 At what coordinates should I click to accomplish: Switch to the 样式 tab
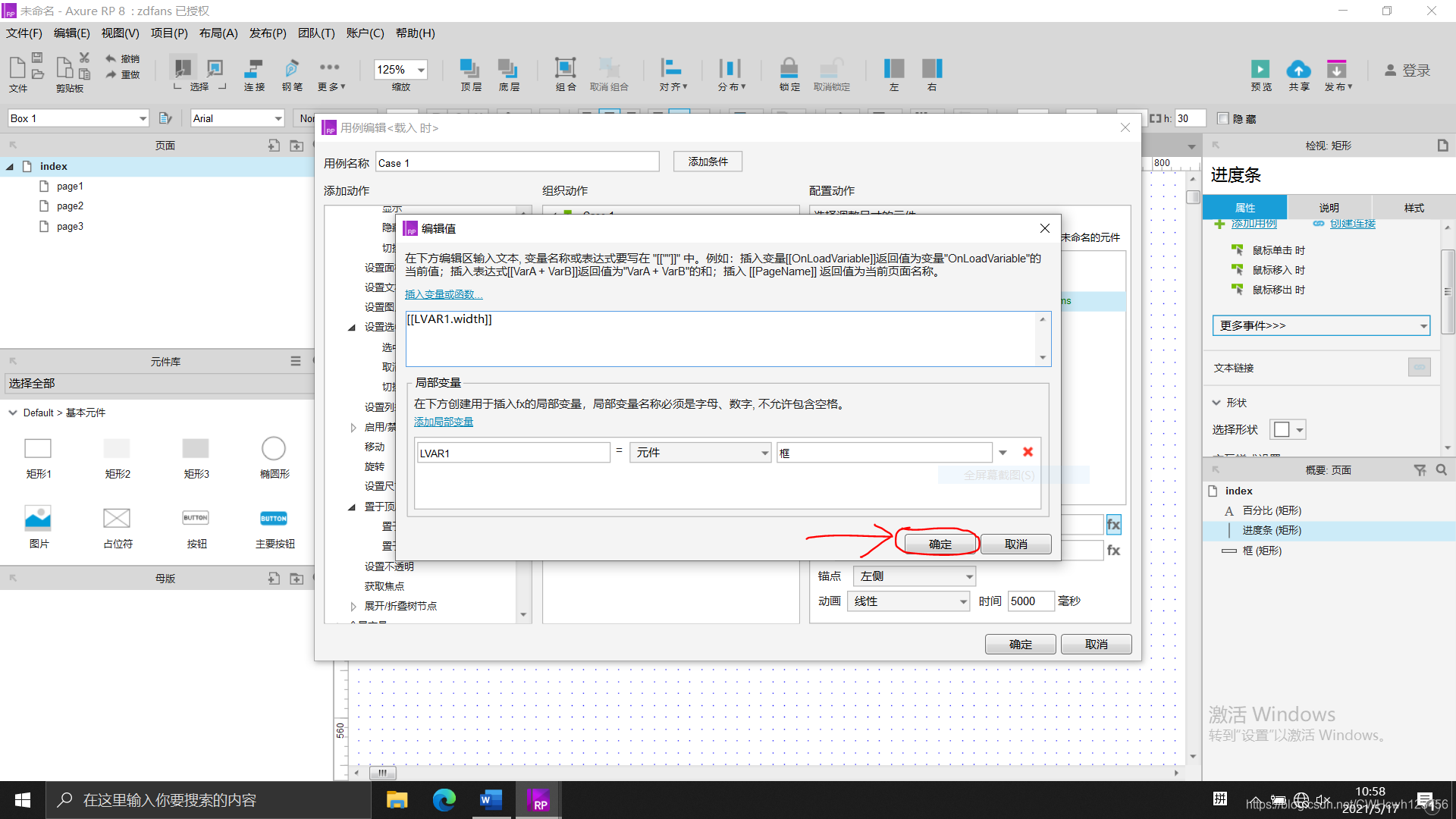pos(1414,208)
